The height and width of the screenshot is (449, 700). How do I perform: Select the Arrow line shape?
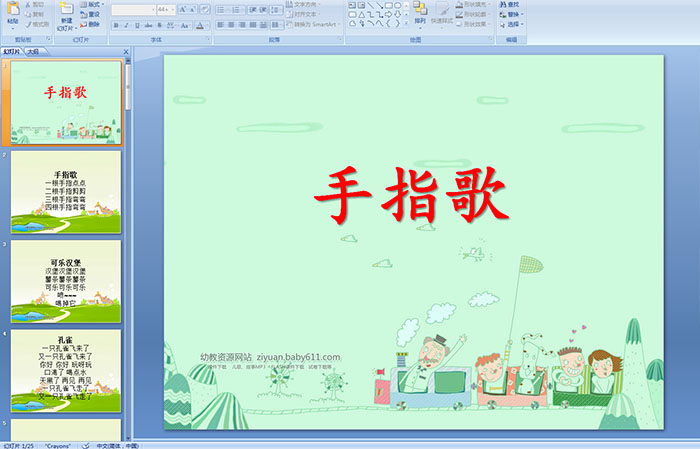379,5
